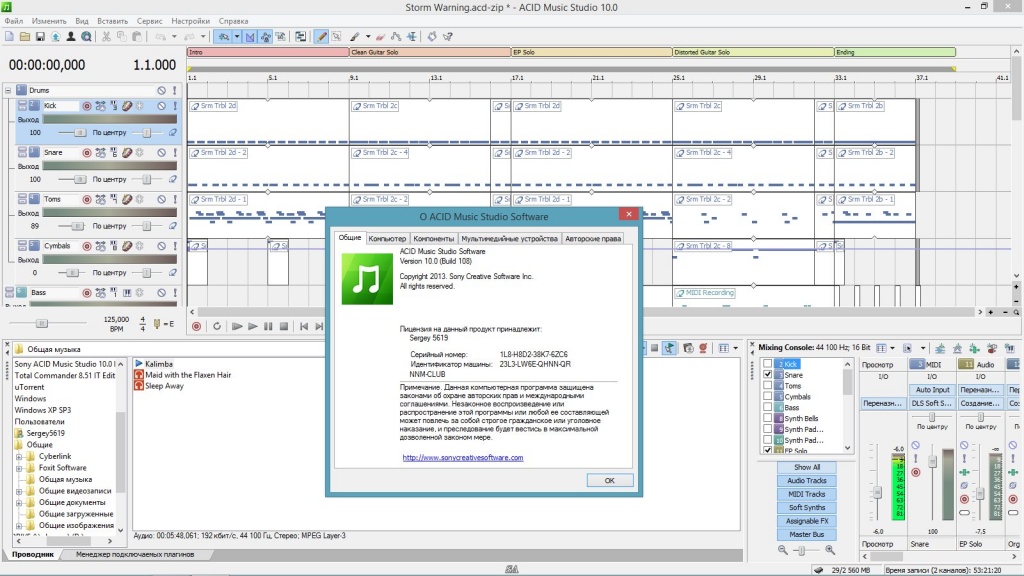
Task: Expand Общие изображения tree node
Action: [x=19, y=525]
